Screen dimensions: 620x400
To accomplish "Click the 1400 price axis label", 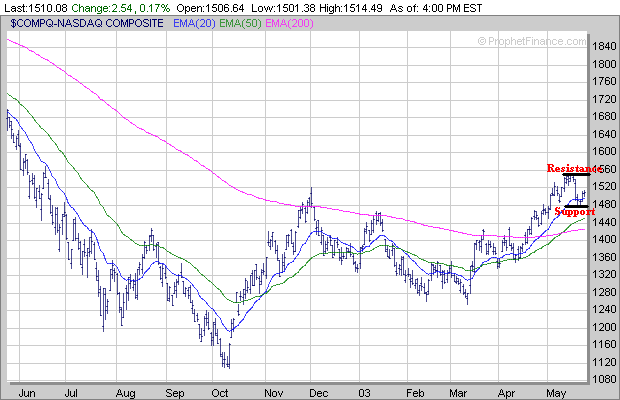I will coord(604,239).
